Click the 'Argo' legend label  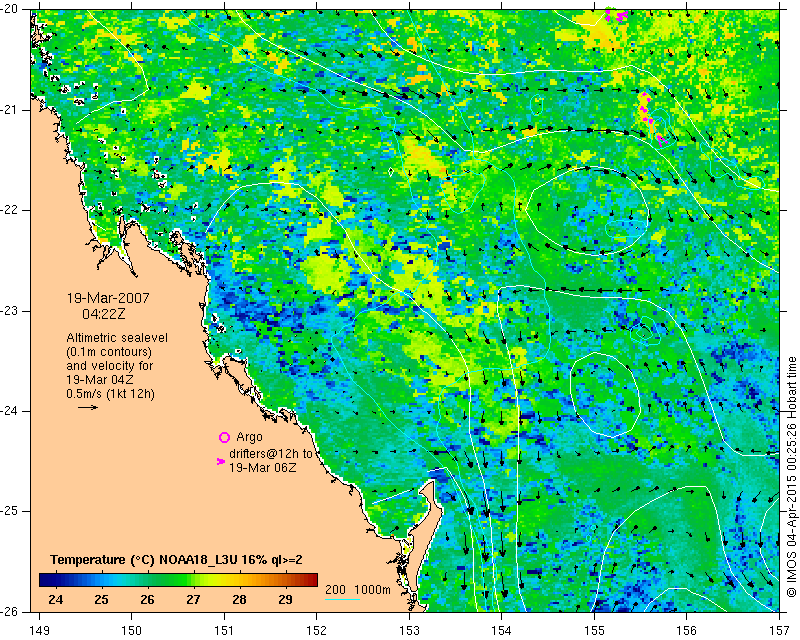point(249,437)
